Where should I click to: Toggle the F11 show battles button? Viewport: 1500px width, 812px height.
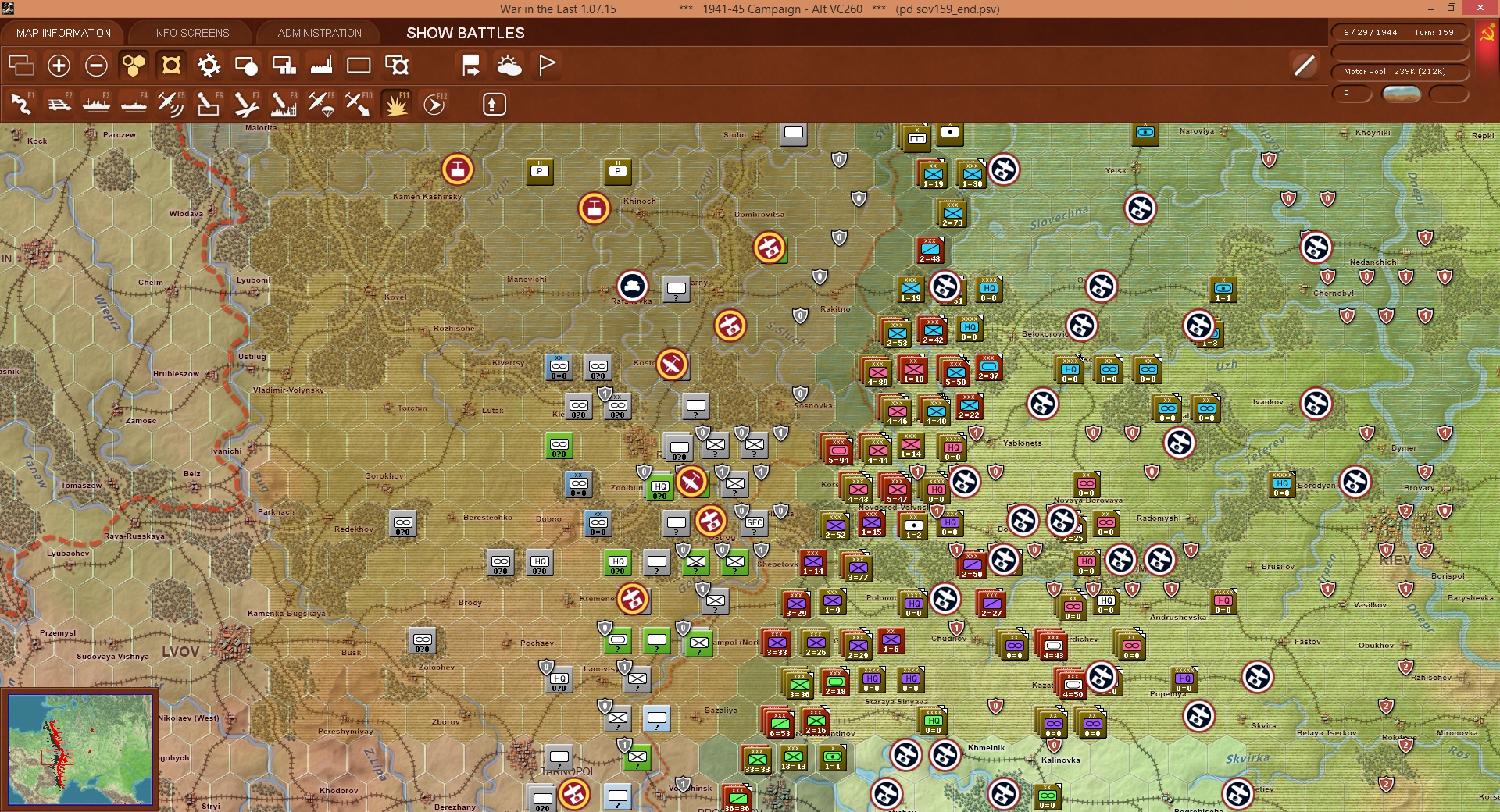pyautogui.click(x=396, y=104)
